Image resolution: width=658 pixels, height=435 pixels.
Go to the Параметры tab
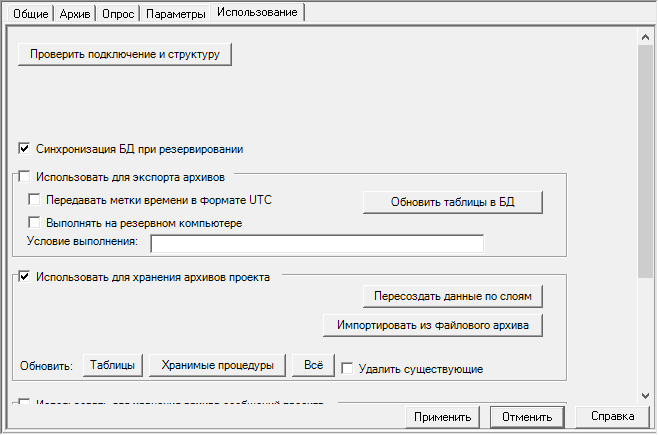click(175, 13)
